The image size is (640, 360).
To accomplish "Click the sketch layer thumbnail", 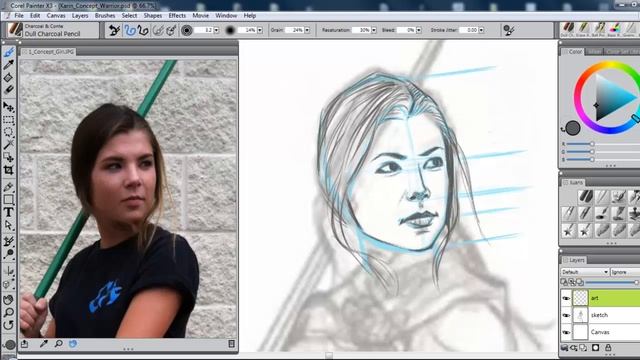I will pyautogui.click(x=580, y=316).
